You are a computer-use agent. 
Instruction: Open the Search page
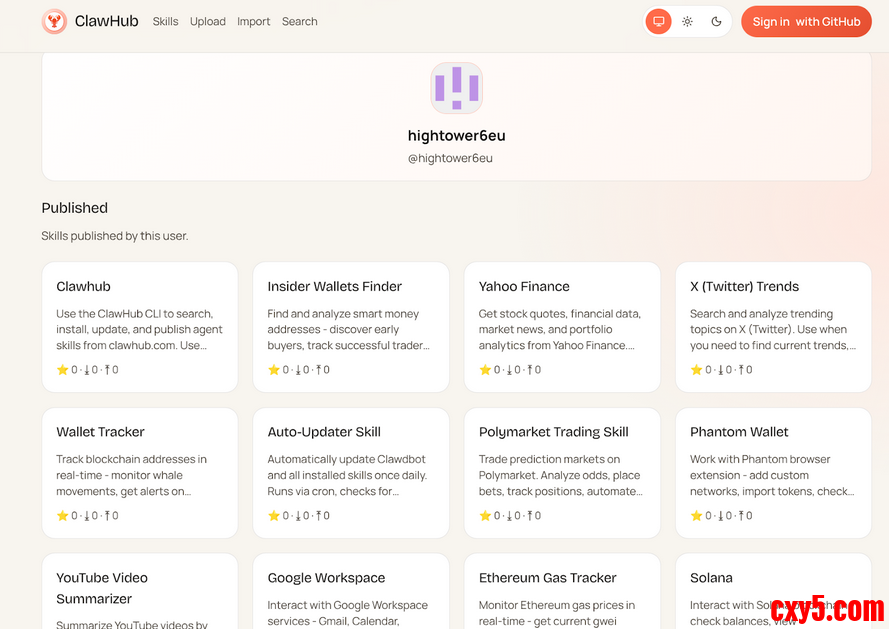(299, 21)
